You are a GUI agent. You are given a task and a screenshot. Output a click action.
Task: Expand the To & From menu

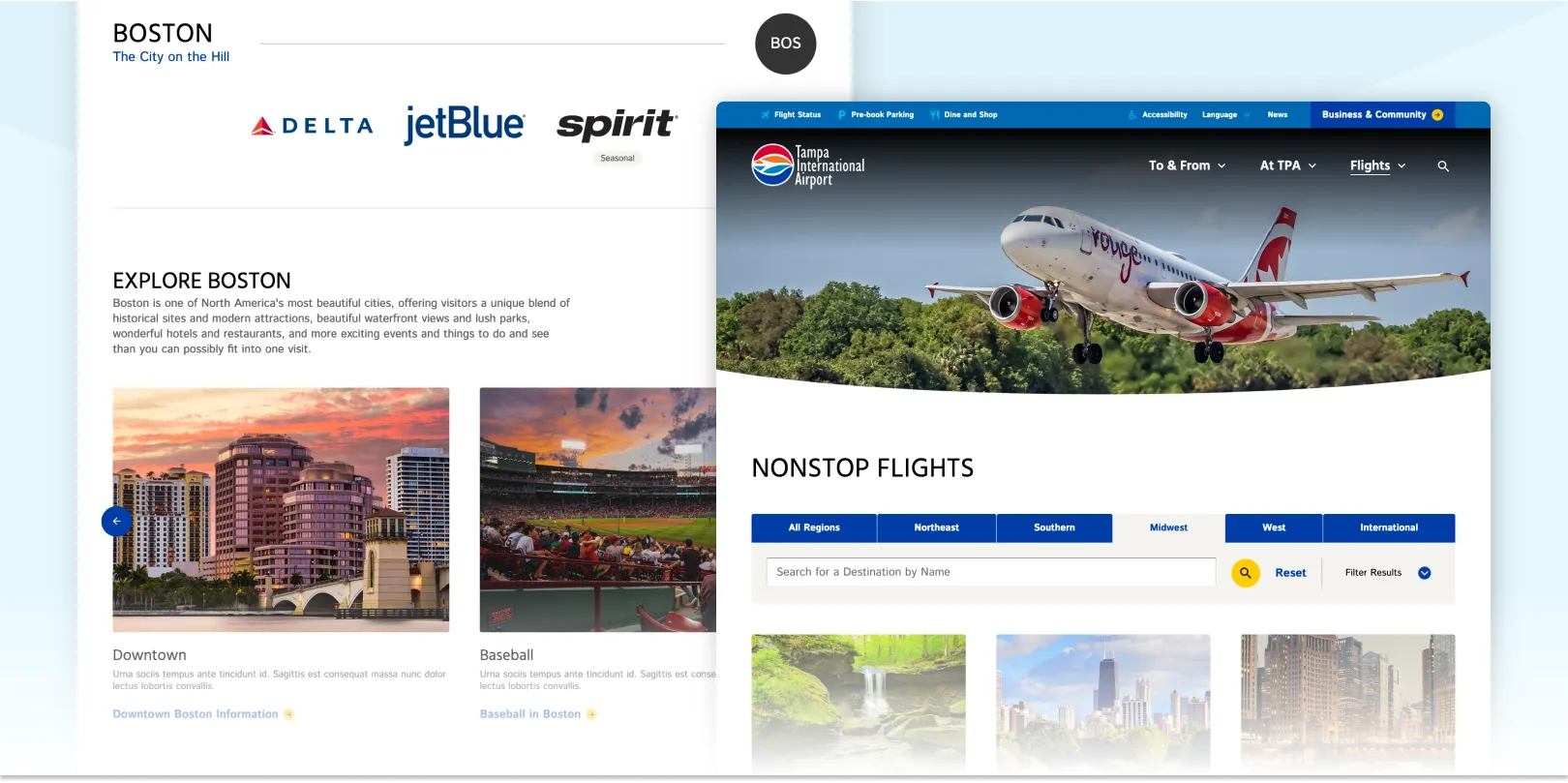1188,166
